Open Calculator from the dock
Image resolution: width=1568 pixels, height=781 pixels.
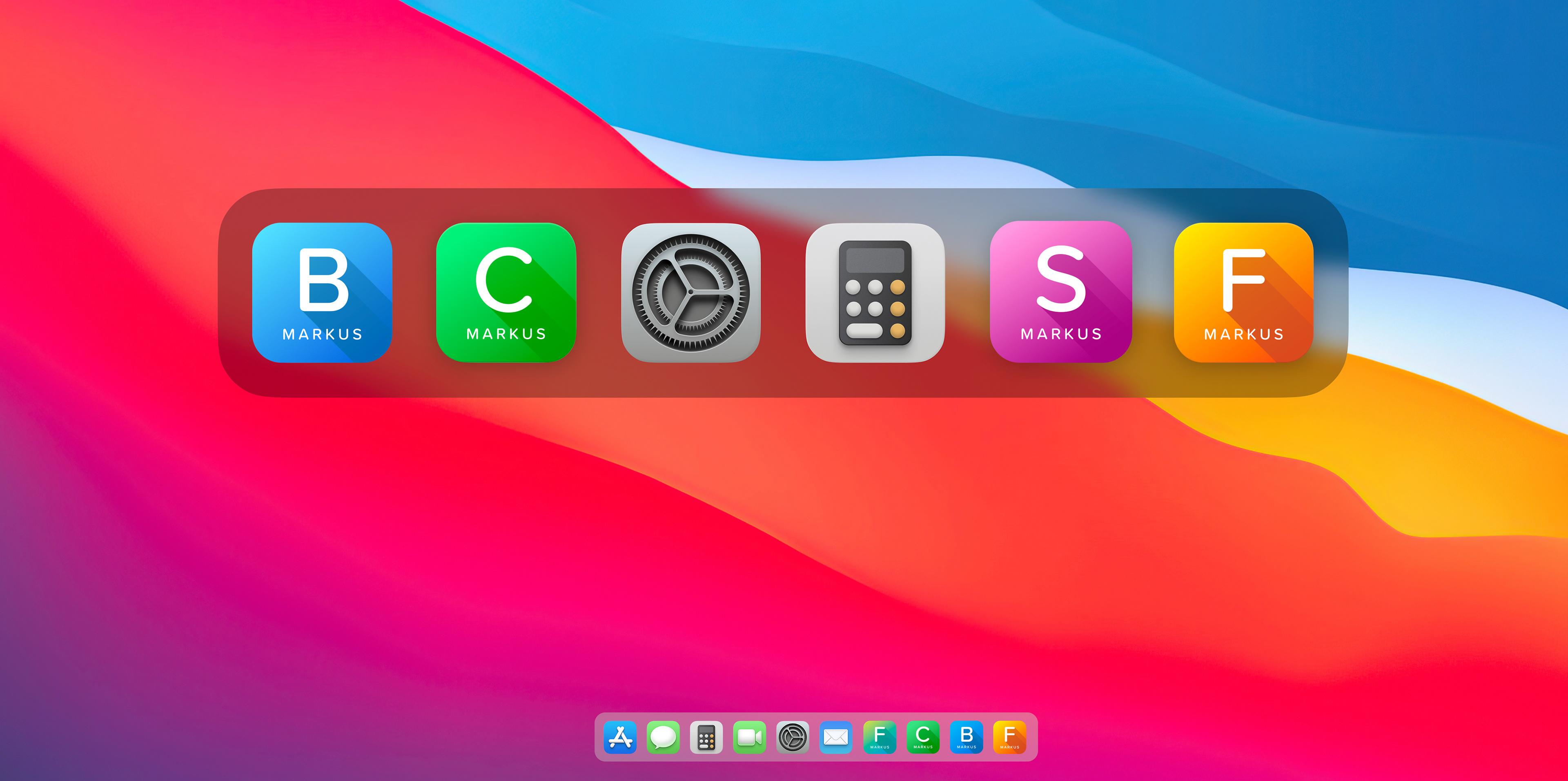706,737
